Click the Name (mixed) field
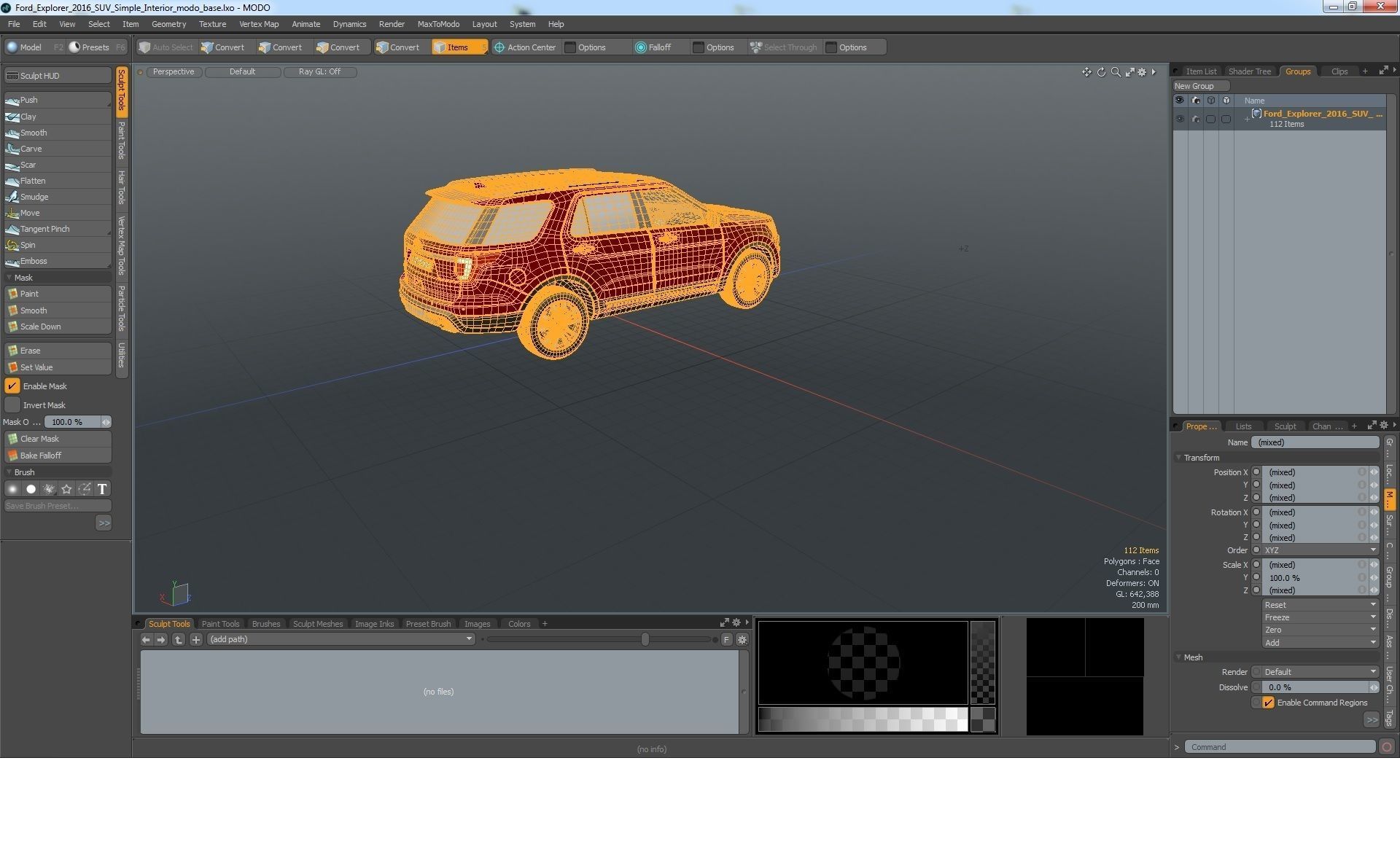The width and height of the screenshot is (1400, 844). (1315, 442)
